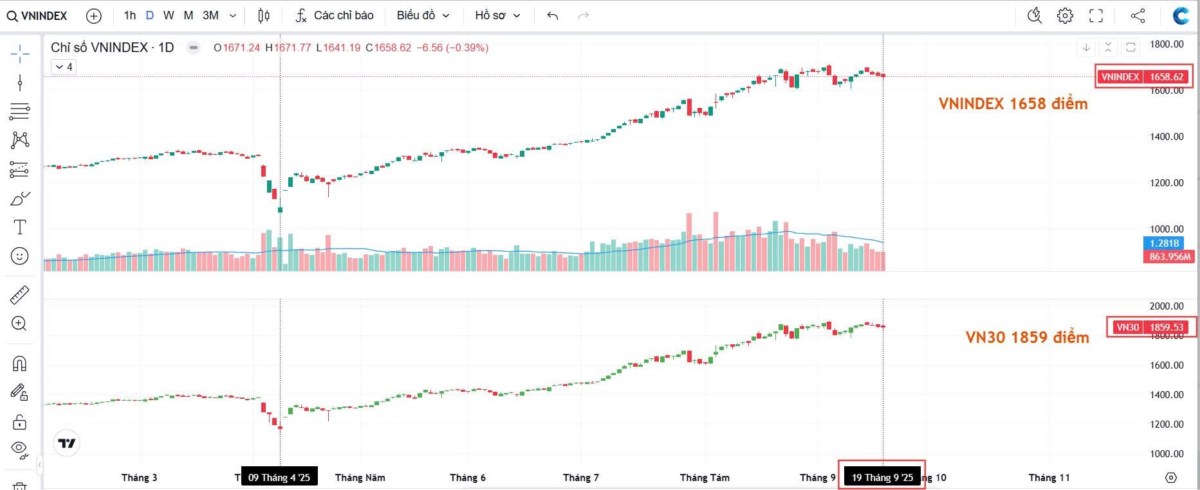Select the D daily timeframe
Image resolution: width=1200 pixels, height=490 pixels.
pyautogui.click(x=149, y=16)
